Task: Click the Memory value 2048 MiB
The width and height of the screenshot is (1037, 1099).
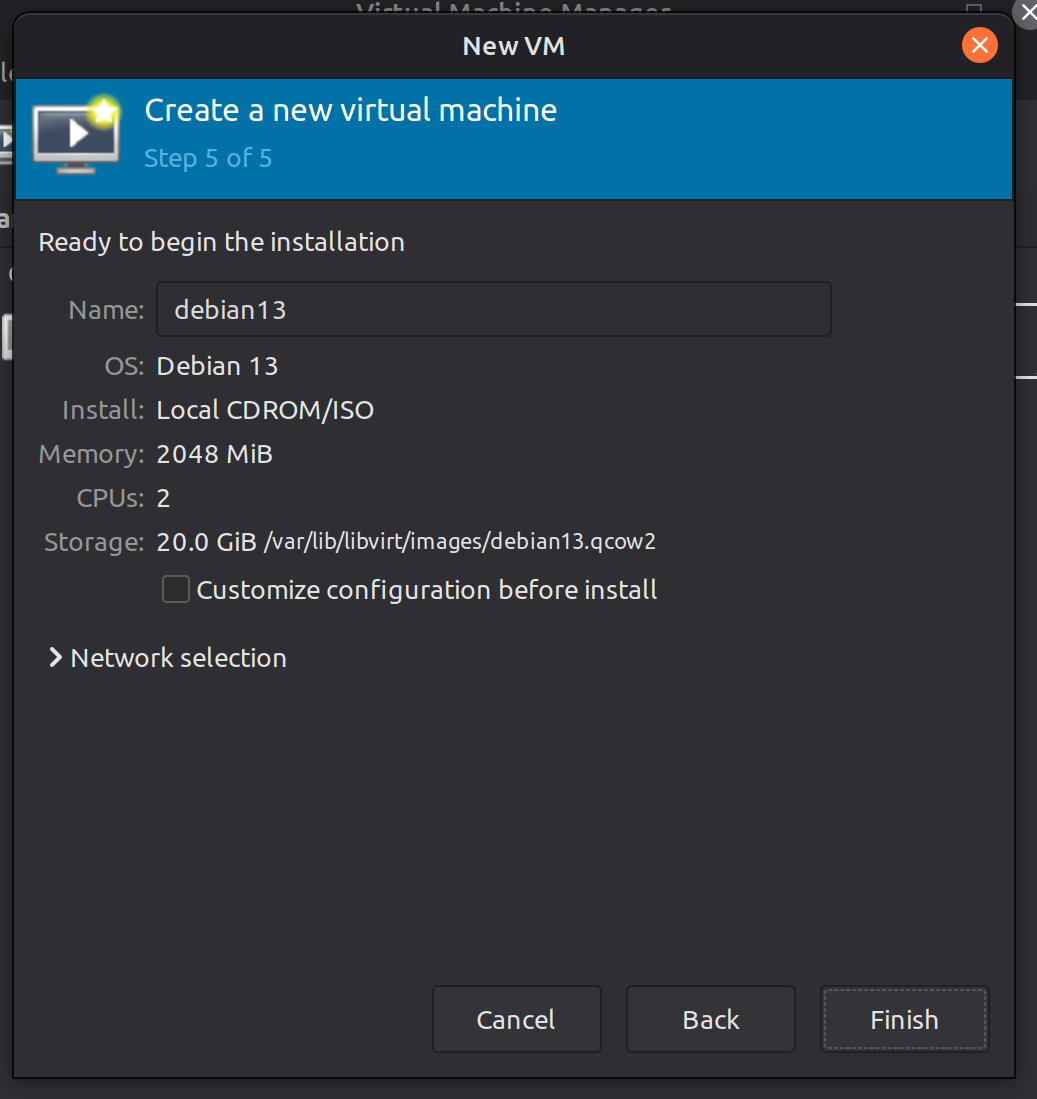Action: pos(214,454)
